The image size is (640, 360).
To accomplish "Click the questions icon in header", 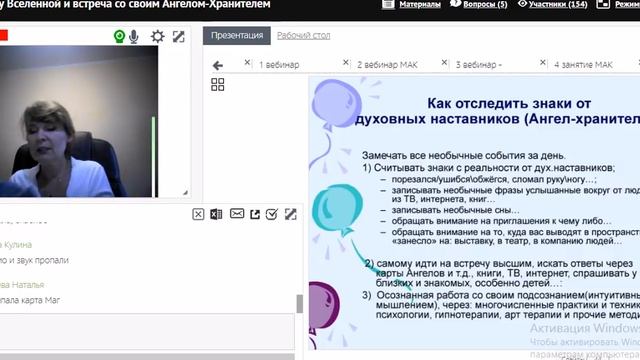I will pos(456,4).
